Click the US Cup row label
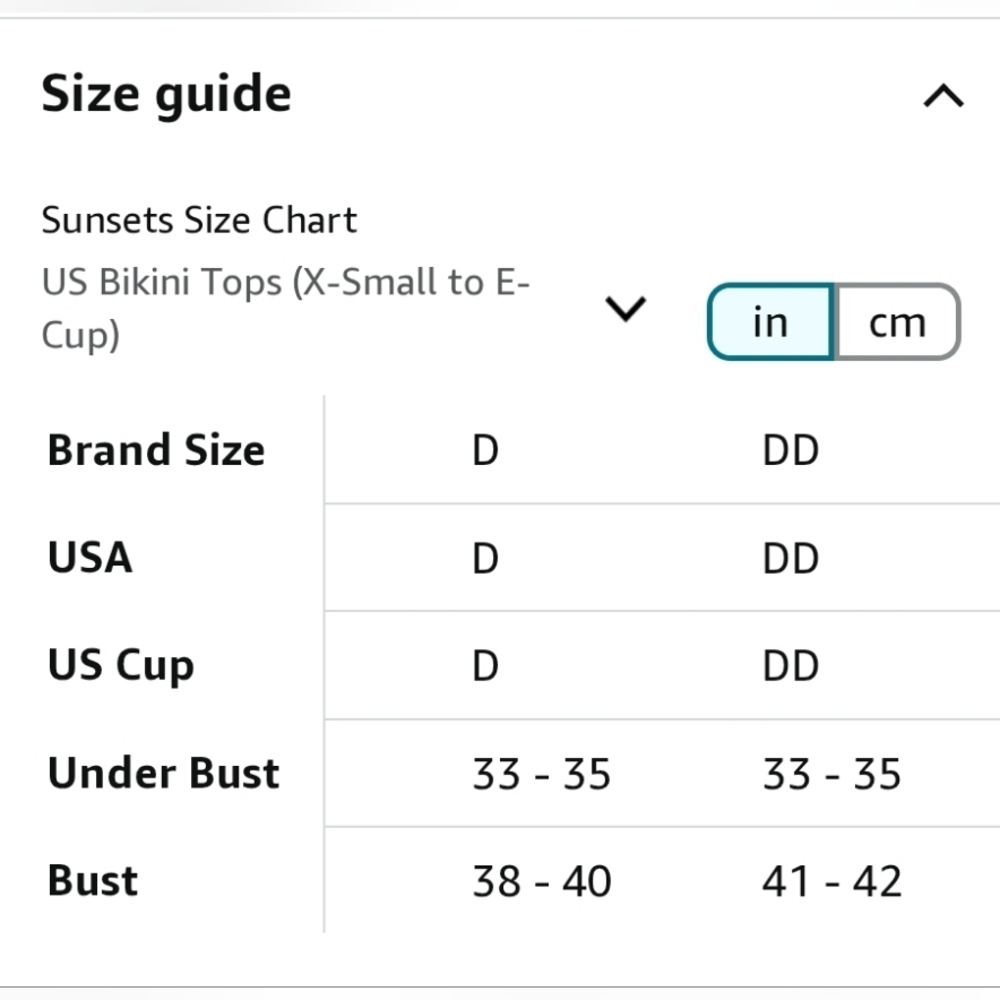This screenshot has width=1000, height=1000. [120, 665]
